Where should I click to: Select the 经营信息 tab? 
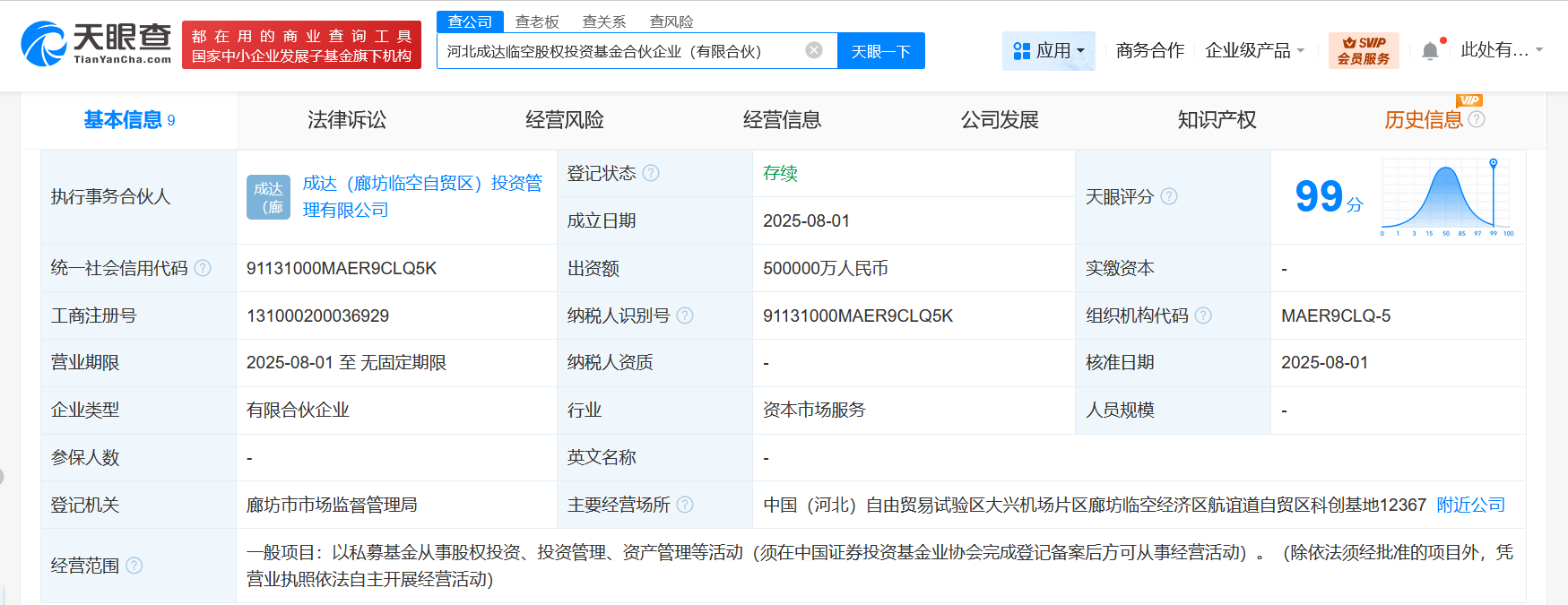pyautogui.click(x=783, y=120)
